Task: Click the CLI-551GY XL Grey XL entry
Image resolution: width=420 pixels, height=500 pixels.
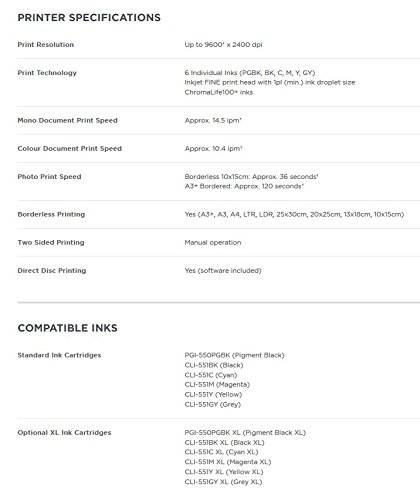Action: 223,482
